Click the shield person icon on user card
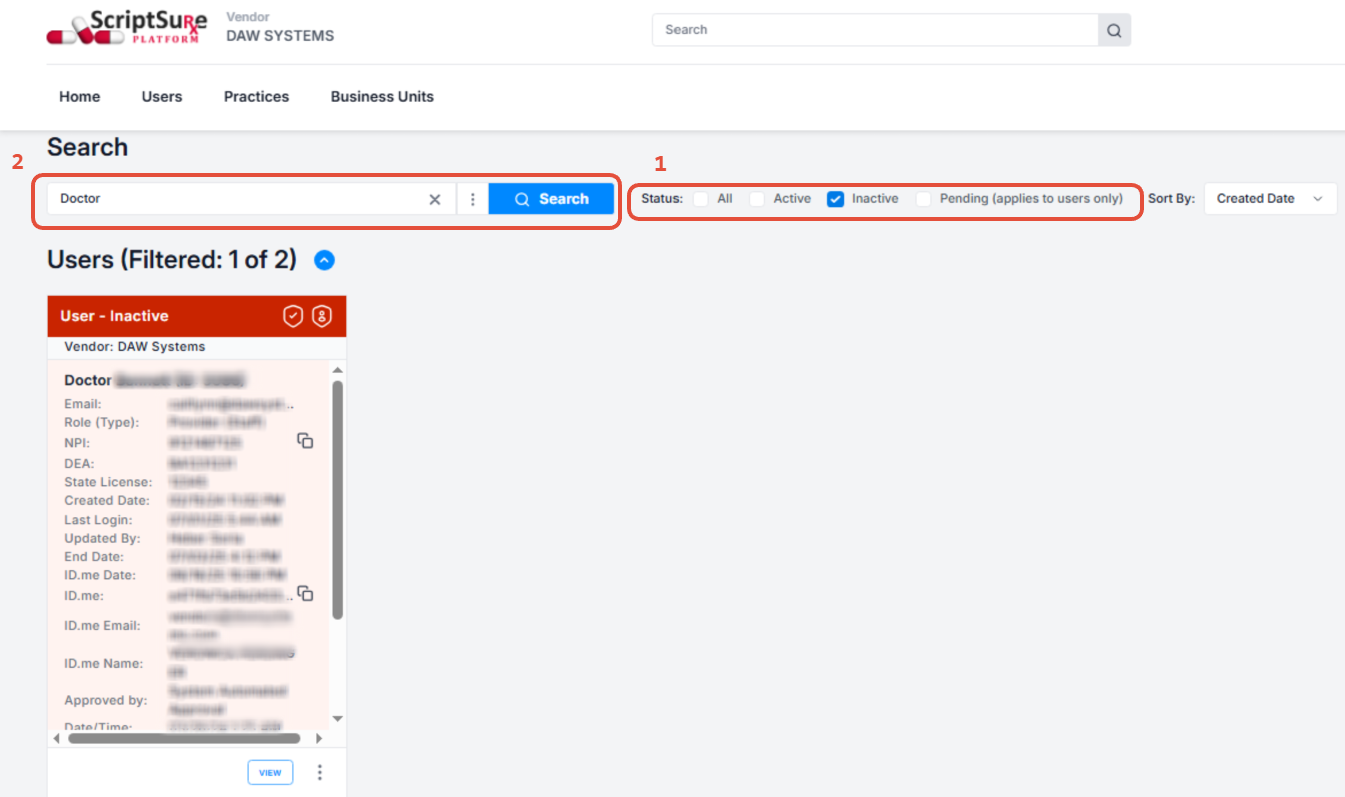 pyautogui.click(x=322, y=316)
